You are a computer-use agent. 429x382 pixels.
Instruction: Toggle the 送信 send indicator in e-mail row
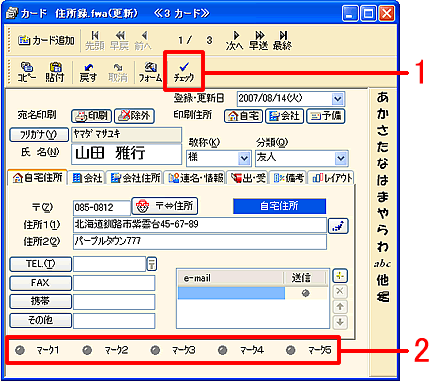(305, 293)
